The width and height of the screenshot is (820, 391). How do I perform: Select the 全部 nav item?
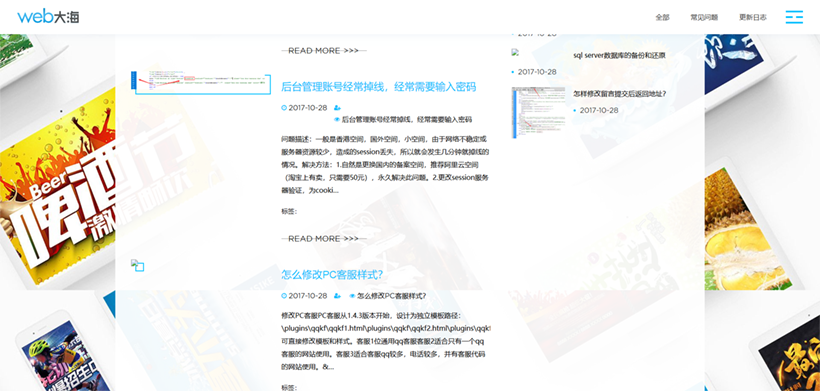pyautogui.click(x=662, y=17)
